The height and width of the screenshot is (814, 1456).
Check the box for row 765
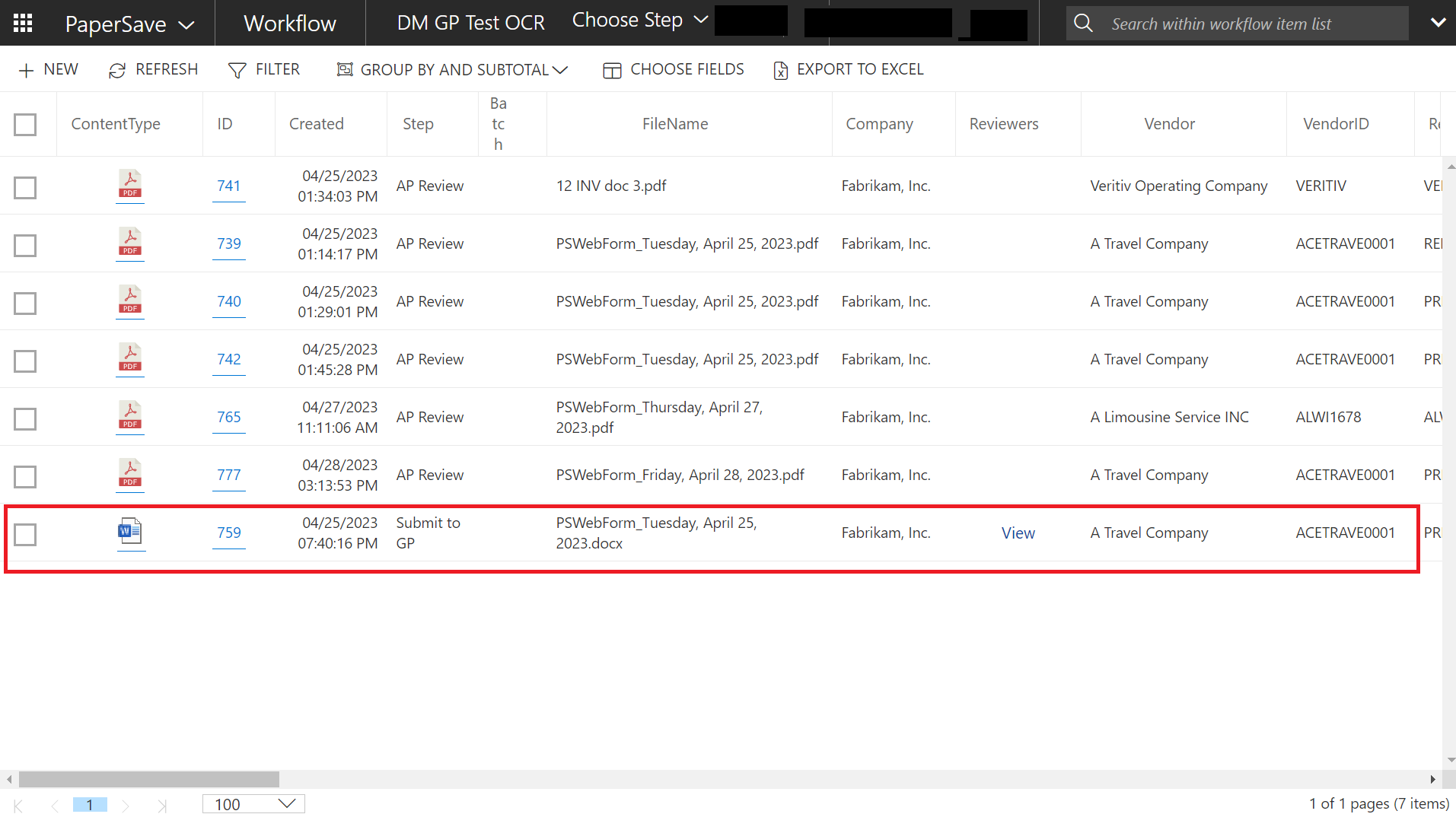(25, 419)
